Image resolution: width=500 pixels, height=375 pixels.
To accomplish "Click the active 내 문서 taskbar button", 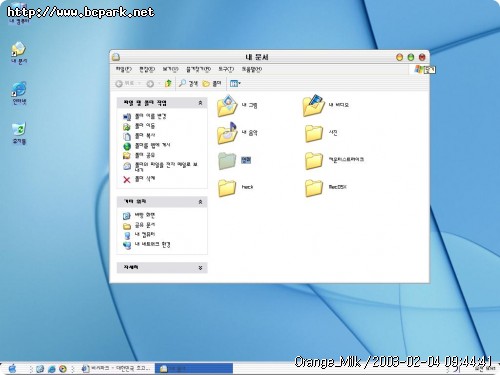I will tap(194, 368).
